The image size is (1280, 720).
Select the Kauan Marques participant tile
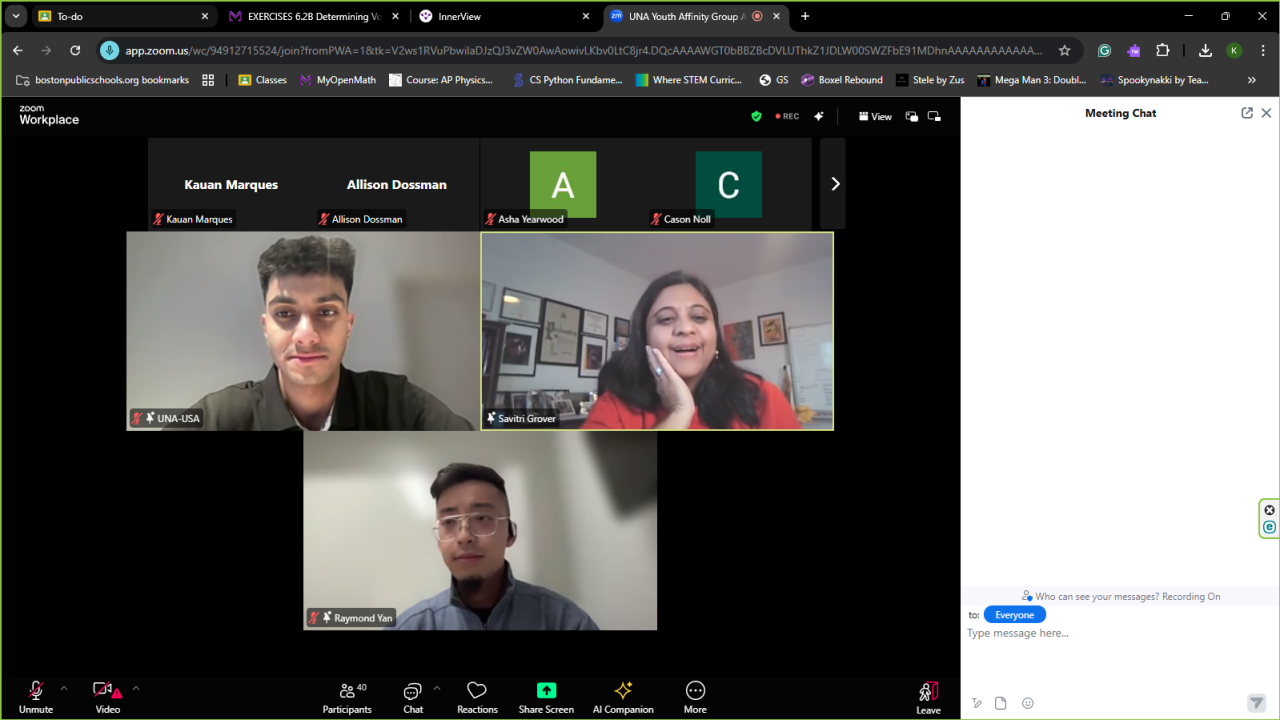pyautogui.click(x=231, y=184)
